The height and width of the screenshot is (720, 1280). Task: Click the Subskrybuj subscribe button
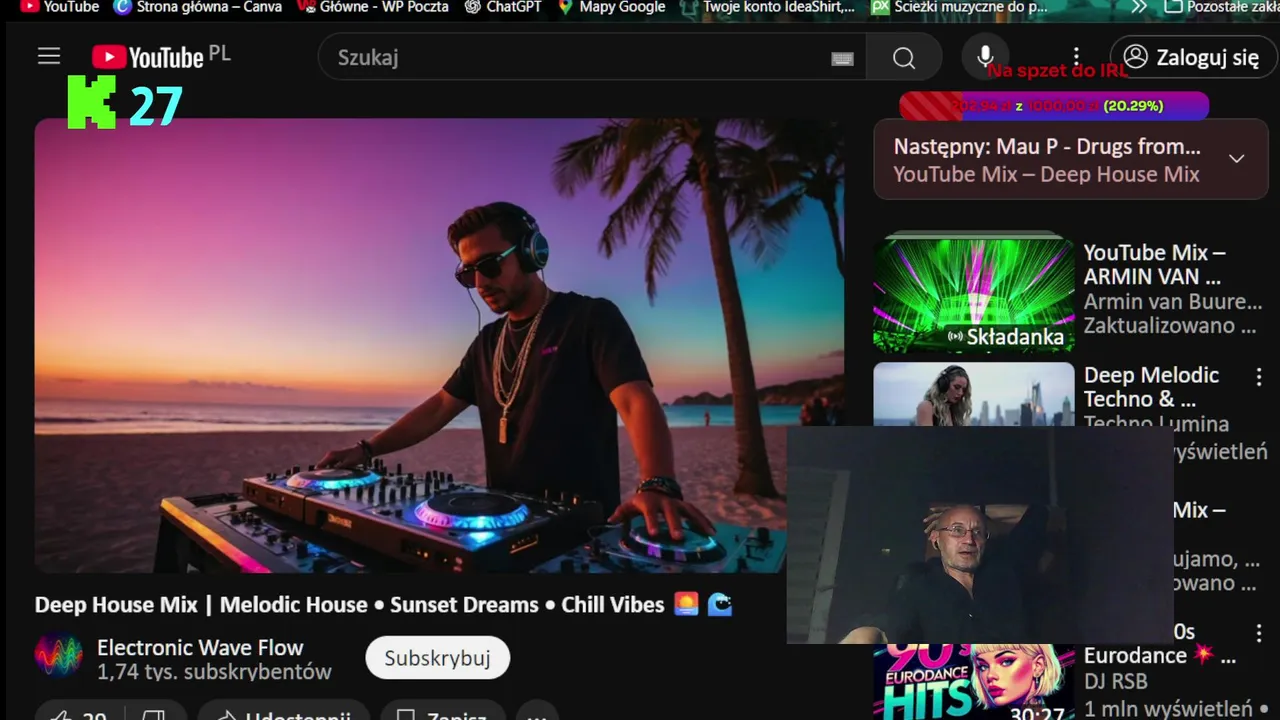pyautogui.click(x=437, y=658)
